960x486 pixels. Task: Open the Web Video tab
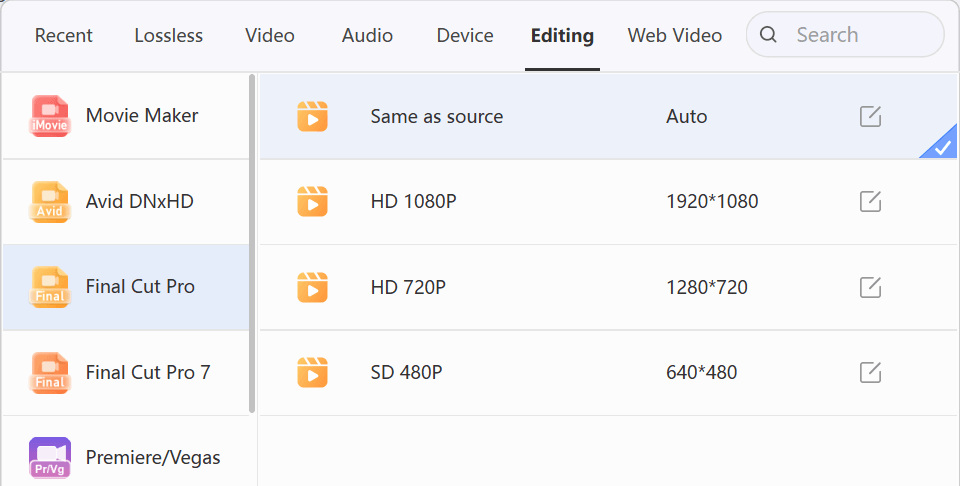coord(675,36)
